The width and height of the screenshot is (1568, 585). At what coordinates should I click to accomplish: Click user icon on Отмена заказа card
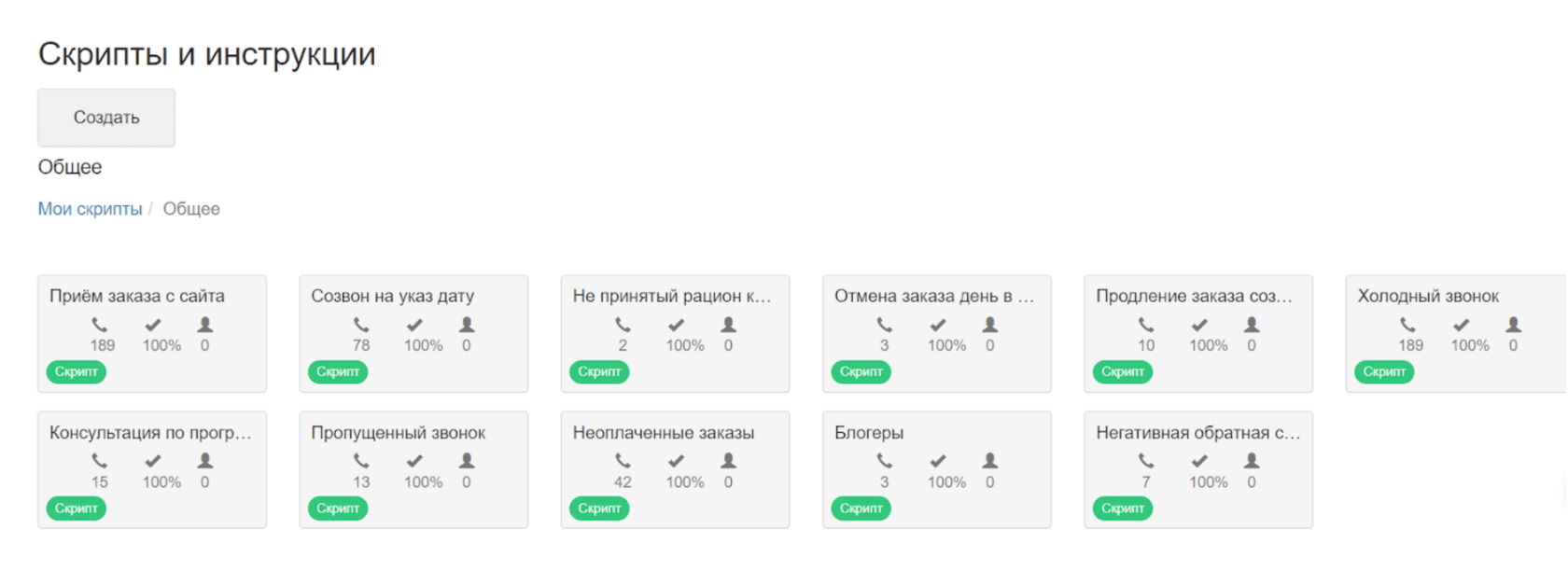990,325
